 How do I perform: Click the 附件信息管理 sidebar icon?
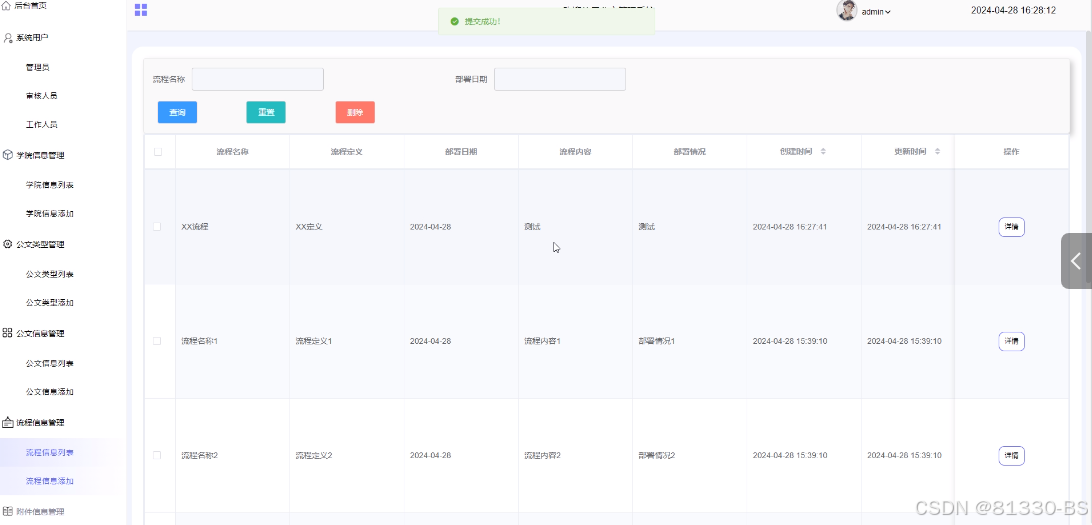tap(8, 511)
